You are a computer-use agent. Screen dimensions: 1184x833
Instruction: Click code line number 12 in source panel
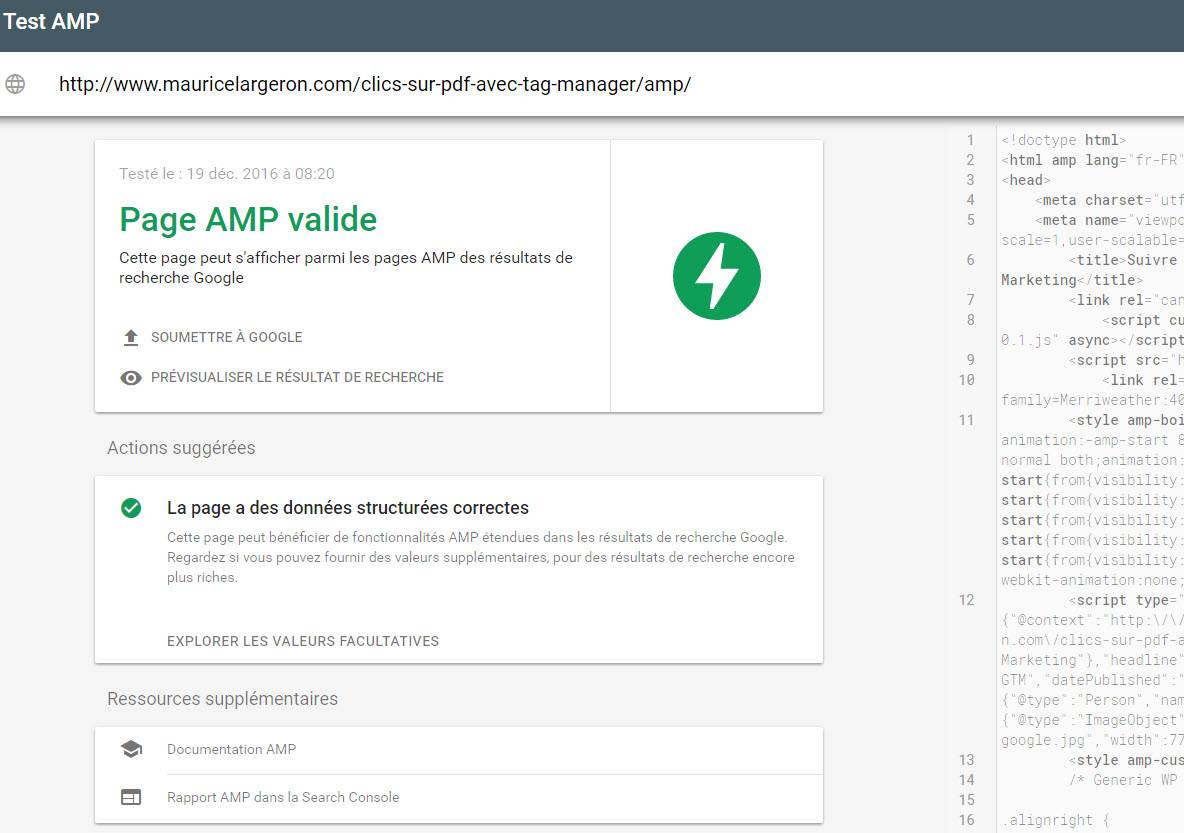tap(967, 600)
